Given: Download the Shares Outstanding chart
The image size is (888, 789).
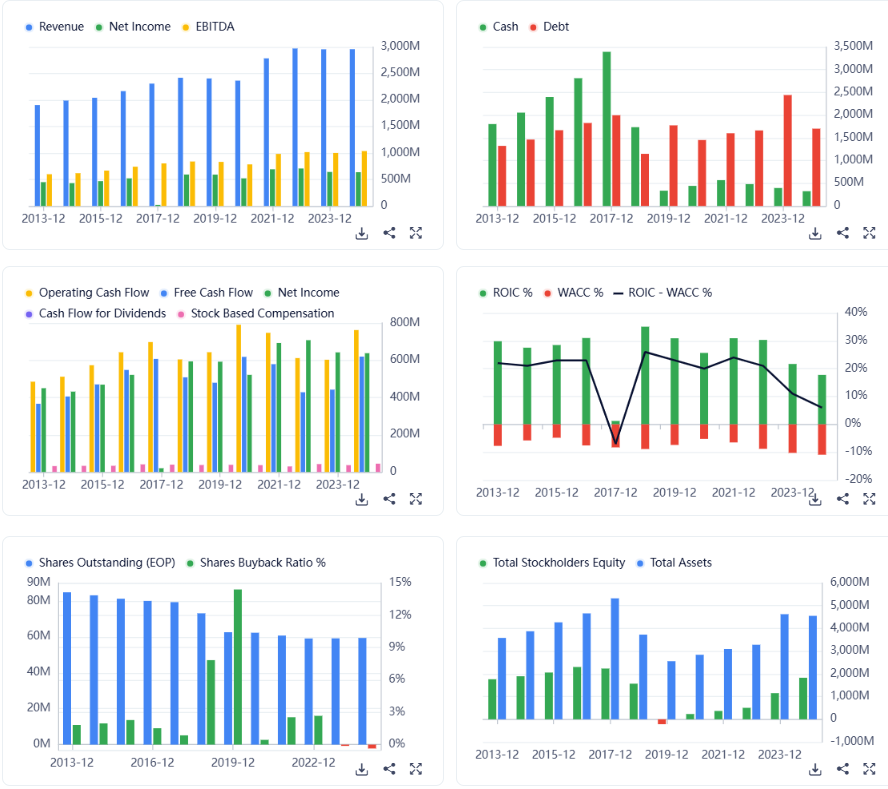Looking at the screenshot, I should [361, 770].
